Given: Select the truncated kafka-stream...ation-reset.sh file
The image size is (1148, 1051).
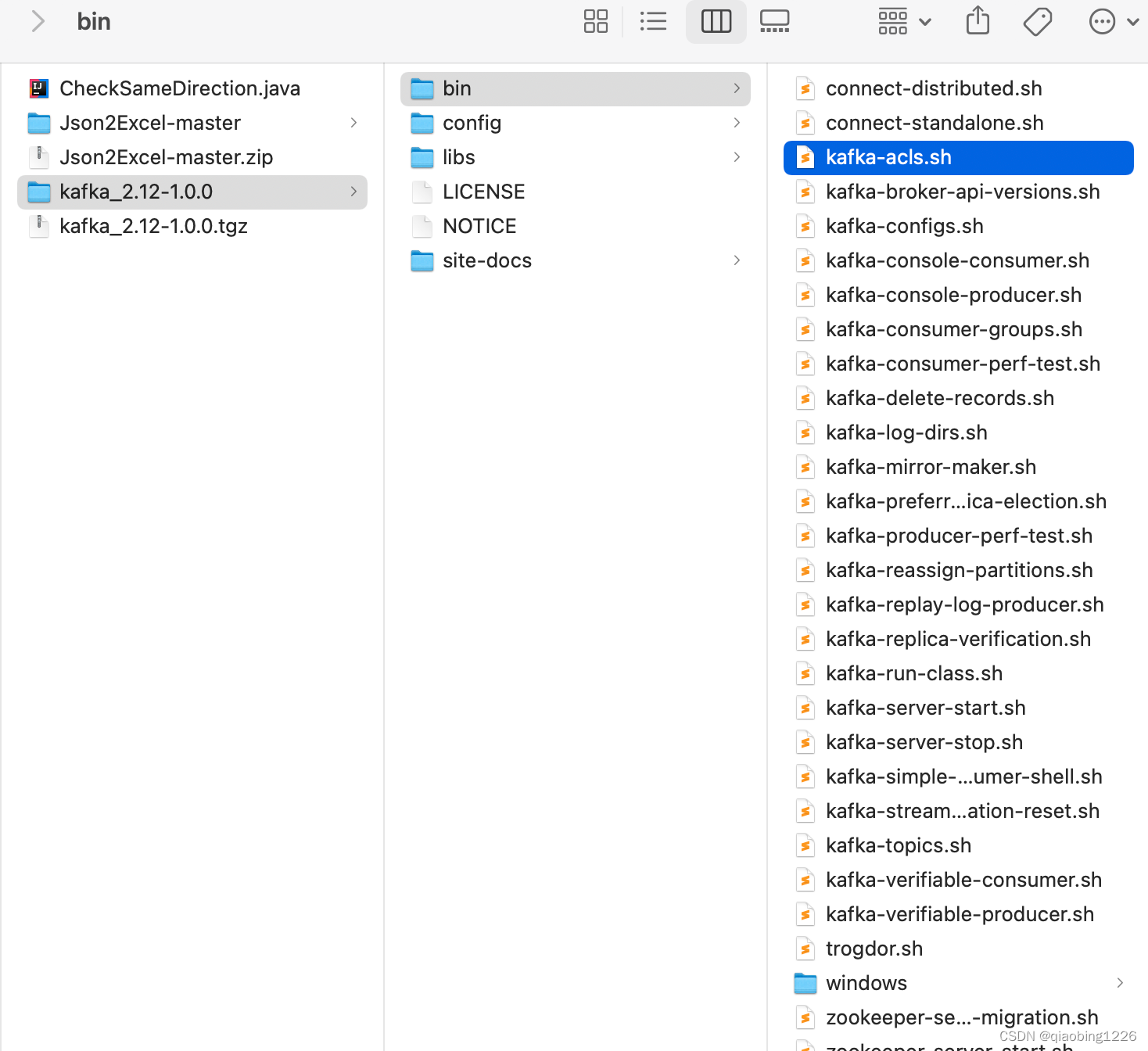Looking at the screenshot, I should click(959, 811).
